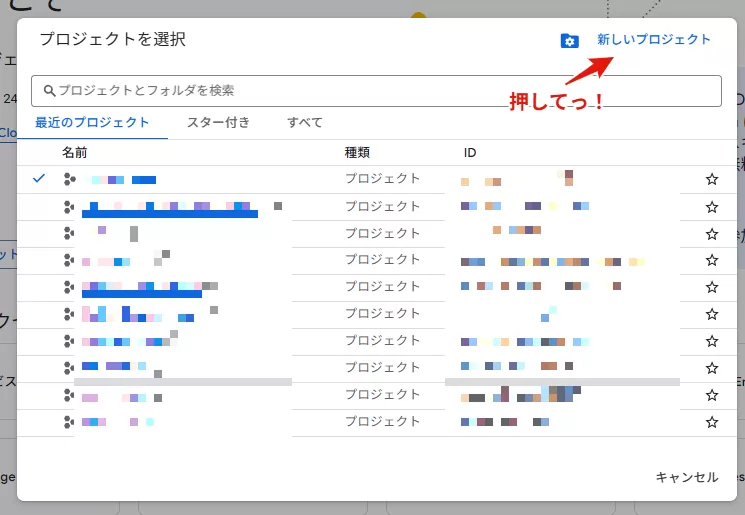Toggle the star on the fourth project row
Viewport: 745px width, 515px height.
(x=712, y=260)
